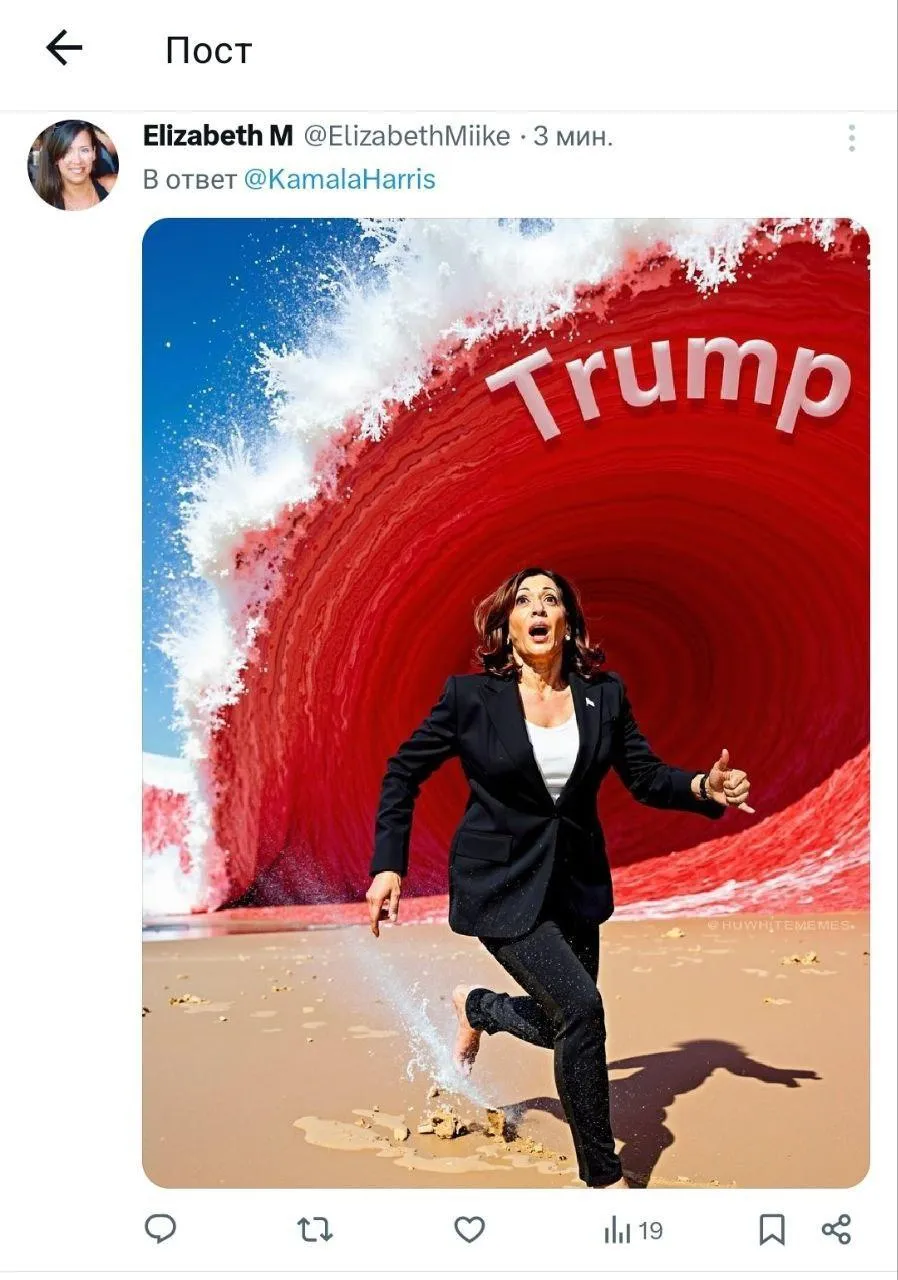Open the reply comment bubble icon

160,1229
